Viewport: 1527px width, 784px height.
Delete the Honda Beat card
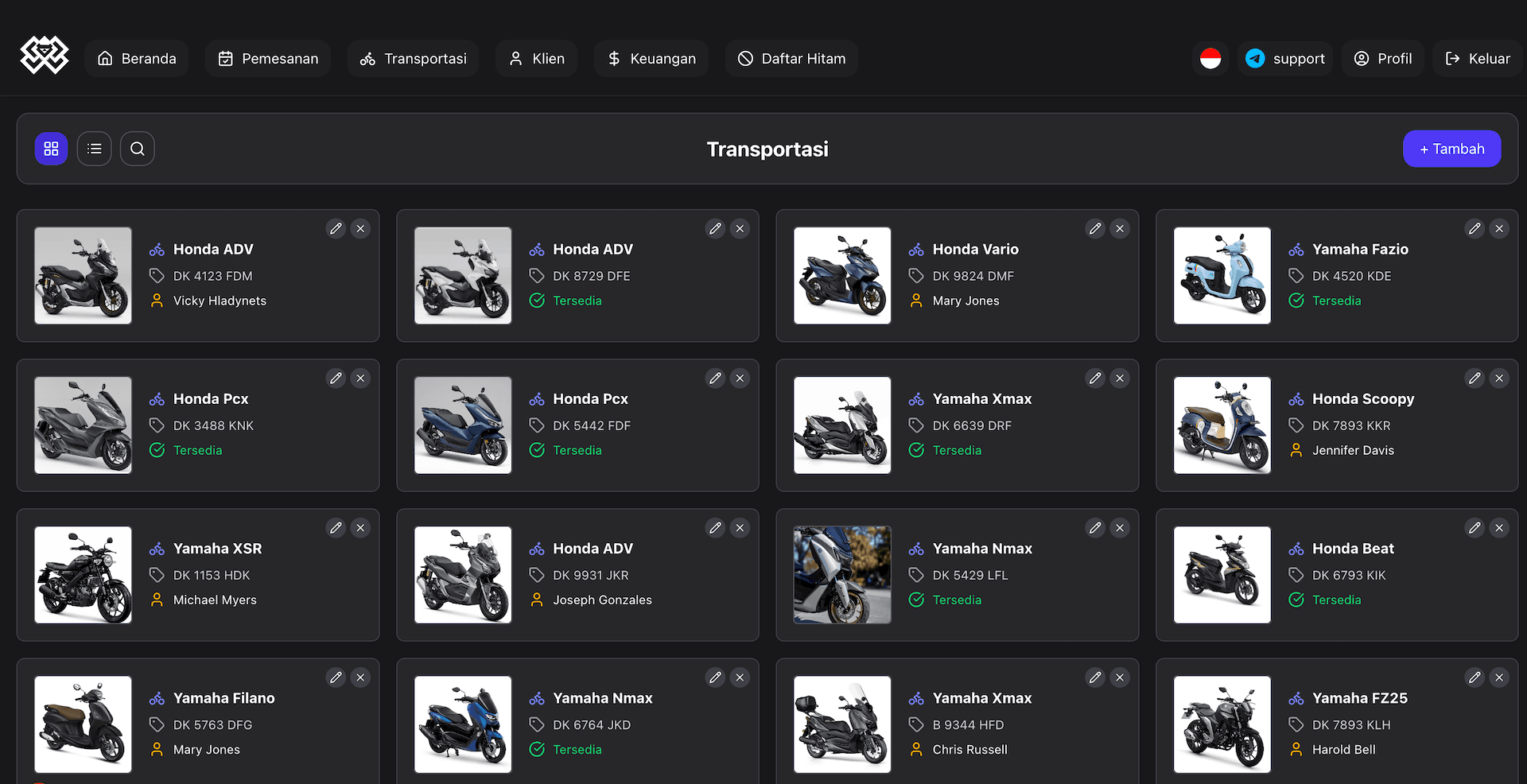coord(1500,528)
